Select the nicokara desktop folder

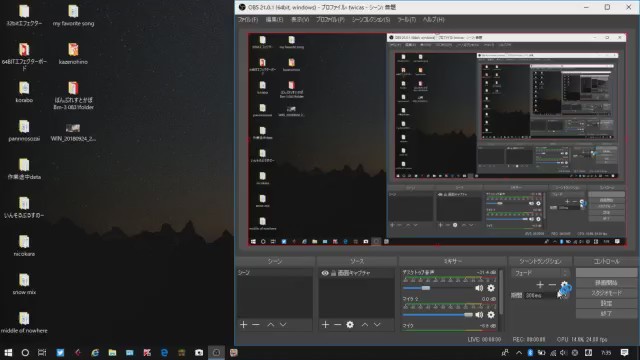[x=24, y=245]
